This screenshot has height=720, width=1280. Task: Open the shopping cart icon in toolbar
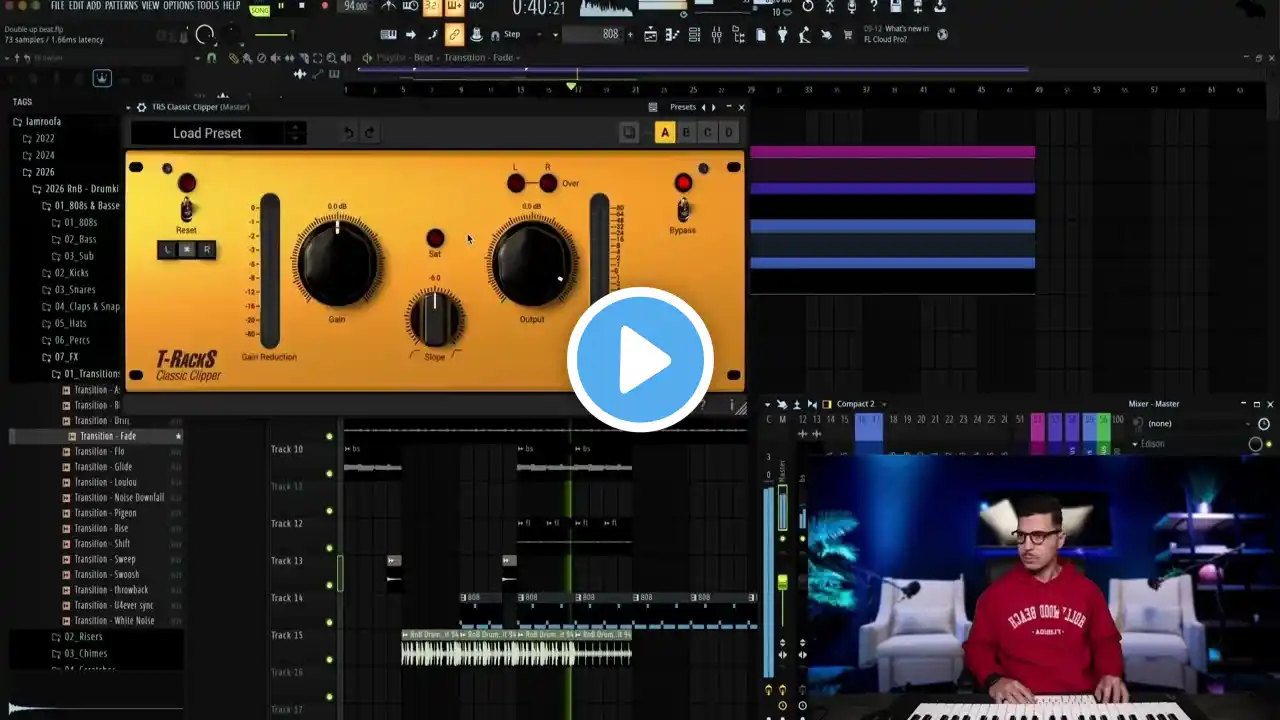point(848,35)
